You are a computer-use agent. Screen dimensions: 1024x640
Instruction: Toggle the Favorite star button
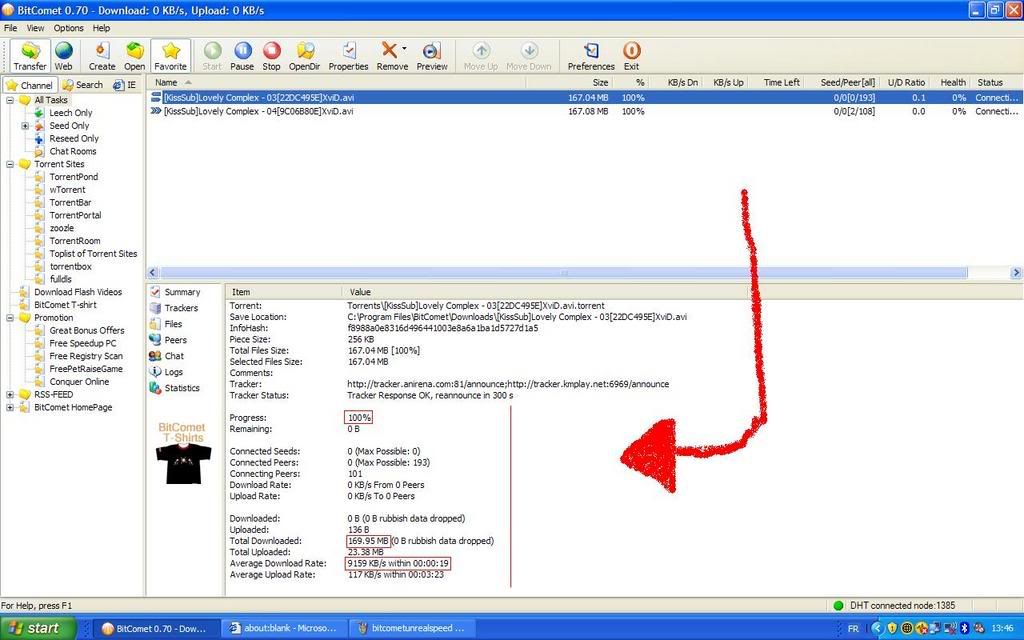click(170, 56)
